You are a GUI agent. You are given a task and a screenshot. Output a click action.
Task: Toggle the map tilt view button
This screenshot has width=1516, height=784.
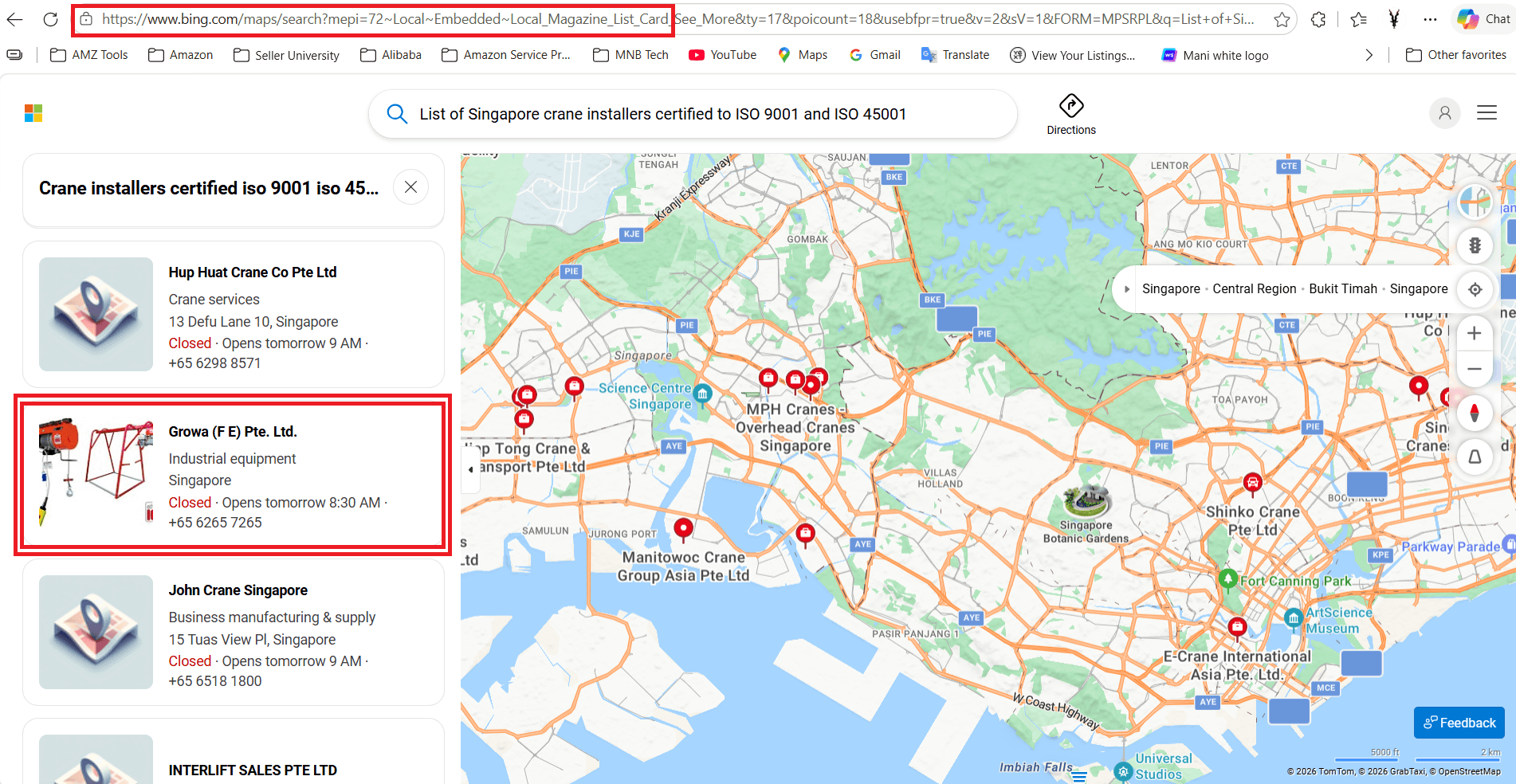(x=1475, y=457)
